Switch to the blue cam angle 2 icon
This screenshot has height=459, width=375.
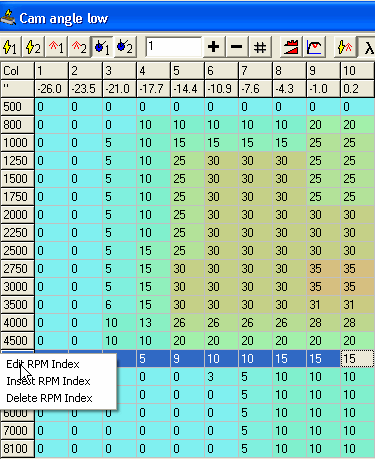click(x=125, y=47)
